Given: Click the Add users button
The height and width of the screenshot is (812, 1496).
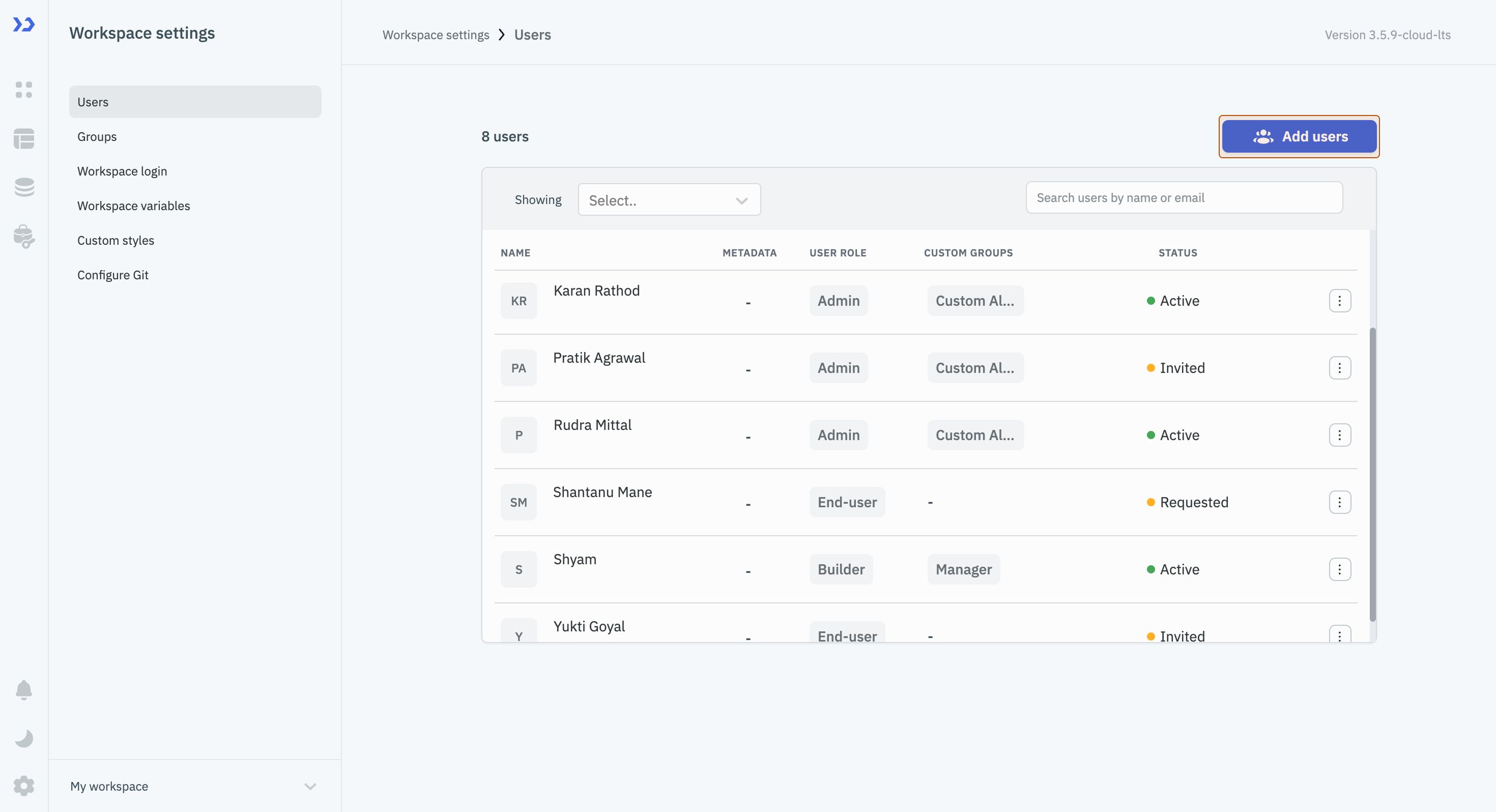Looking at the screenshot, I should pos(1299,136).
